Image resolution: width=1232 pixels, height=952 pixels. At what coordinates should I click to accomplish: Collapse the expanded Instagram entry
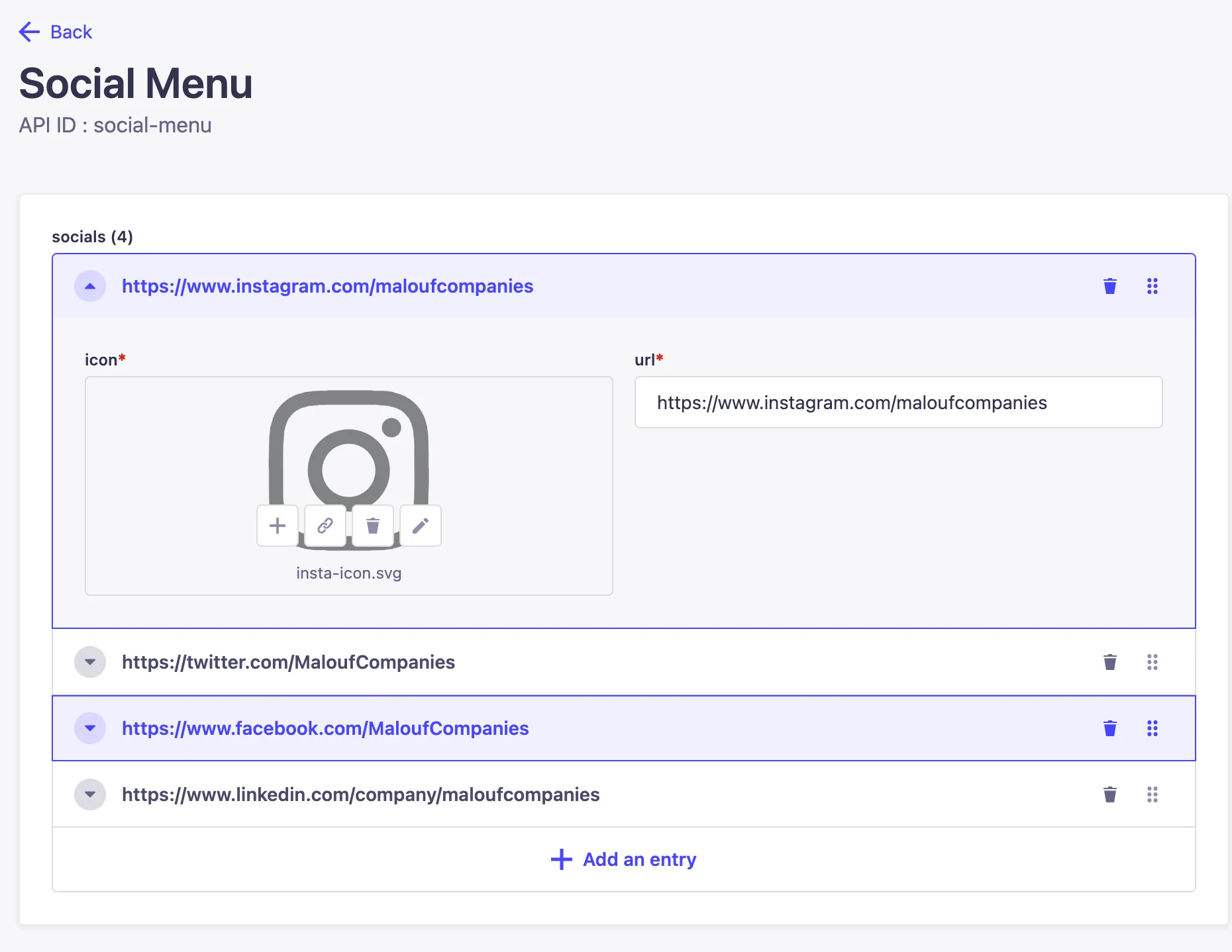[x=89, y=286]
